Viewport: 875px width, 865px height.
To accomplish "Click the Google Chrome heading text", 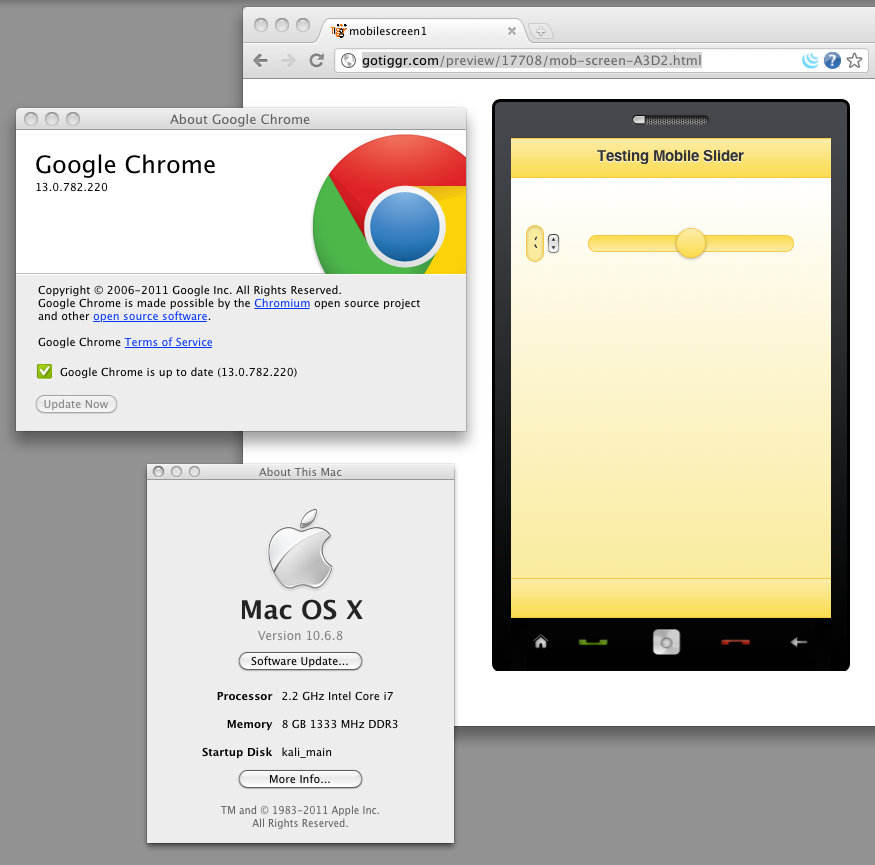I will click(125, 165).
